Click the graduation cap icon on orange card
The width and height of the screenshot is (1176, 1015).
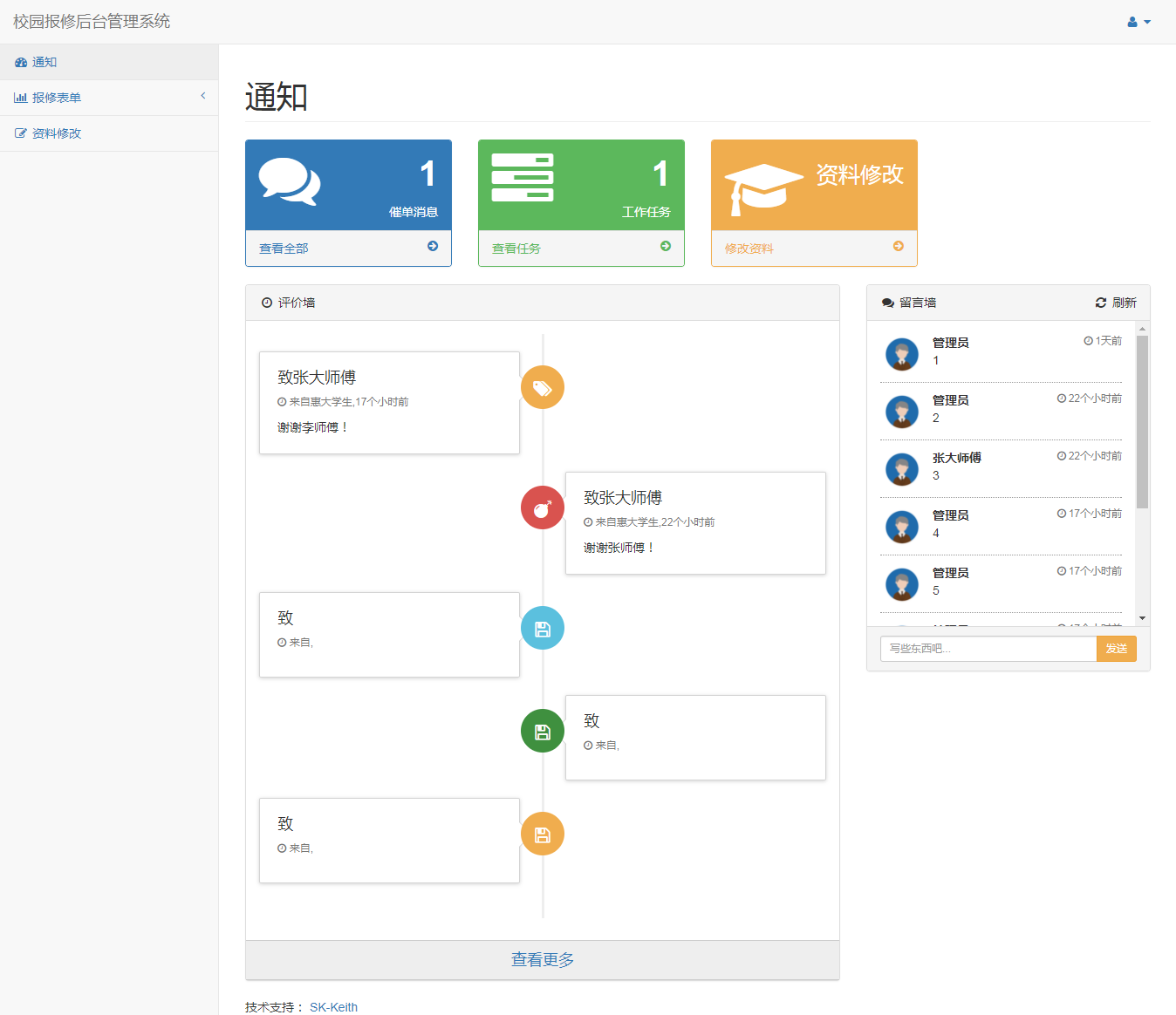[764, 188]
